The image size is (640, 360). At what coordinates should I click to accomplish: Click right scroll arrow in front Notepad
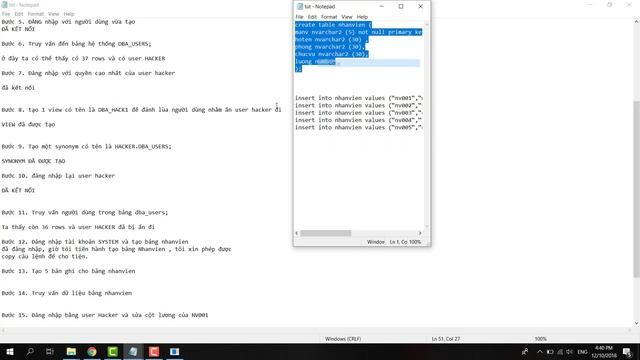coord(420,233)
